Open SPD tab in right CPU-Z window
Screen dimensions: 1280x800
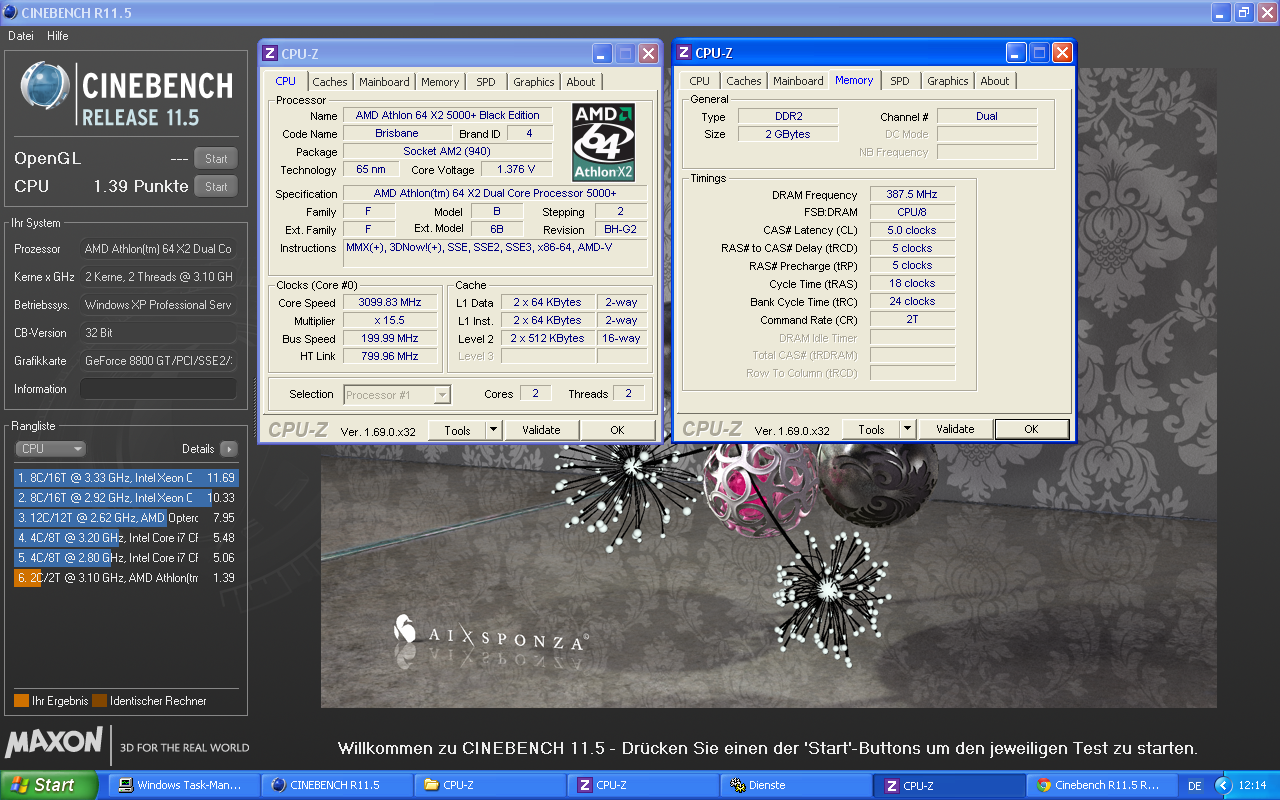(x=900, y=81)
